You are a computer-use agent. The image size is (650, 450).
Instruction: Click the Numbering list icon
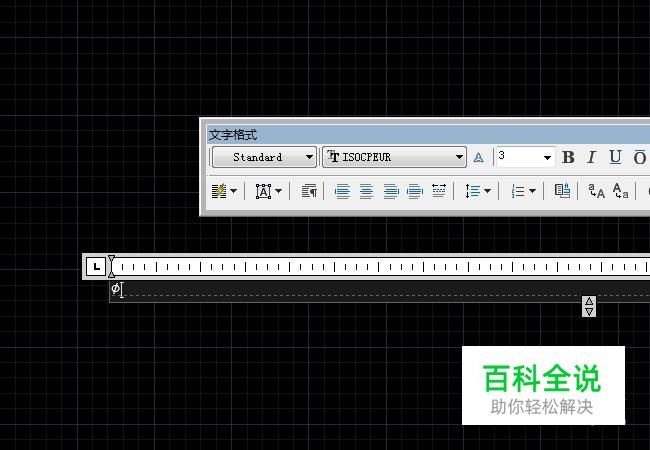pyautogui.click(x=518, y=191)
